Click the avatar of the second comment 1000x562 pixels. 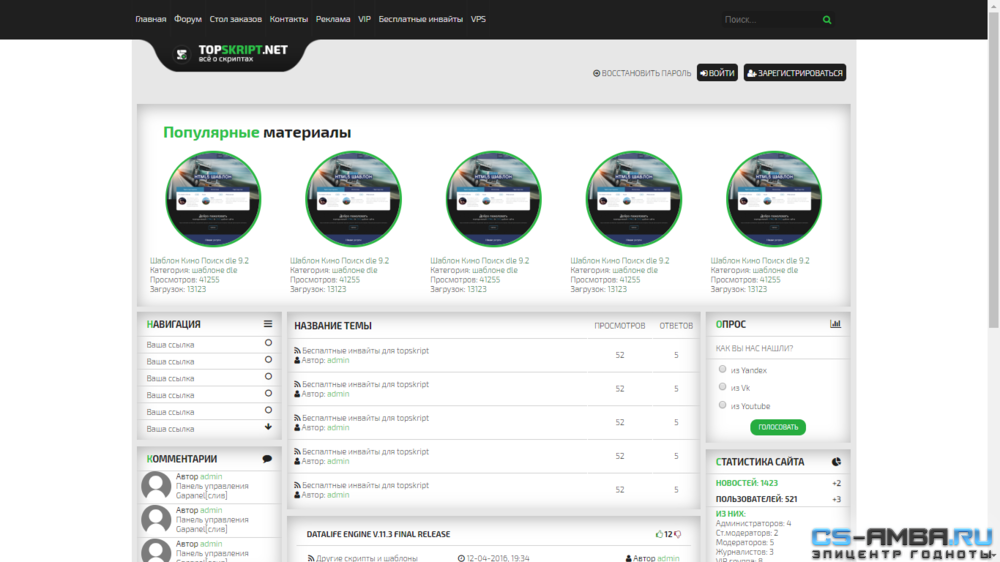point(156,520)
